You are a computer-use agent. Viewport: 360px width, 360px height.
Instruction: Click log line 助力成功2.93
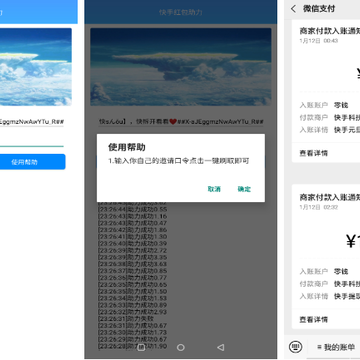point(132,312)
